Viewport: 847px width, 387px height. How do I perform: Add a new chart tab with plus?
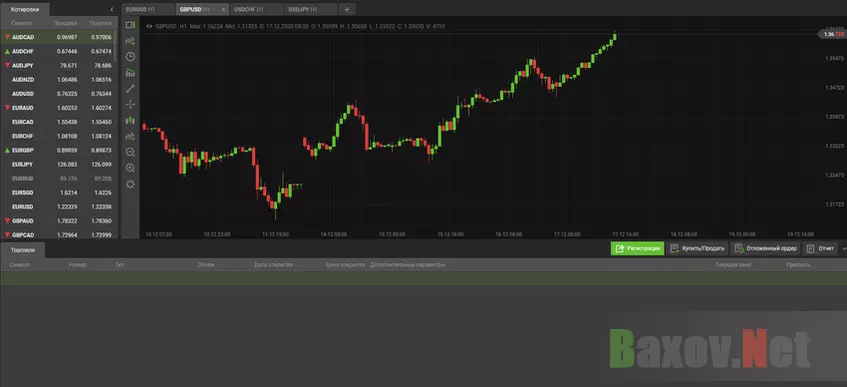coord(347,9)
